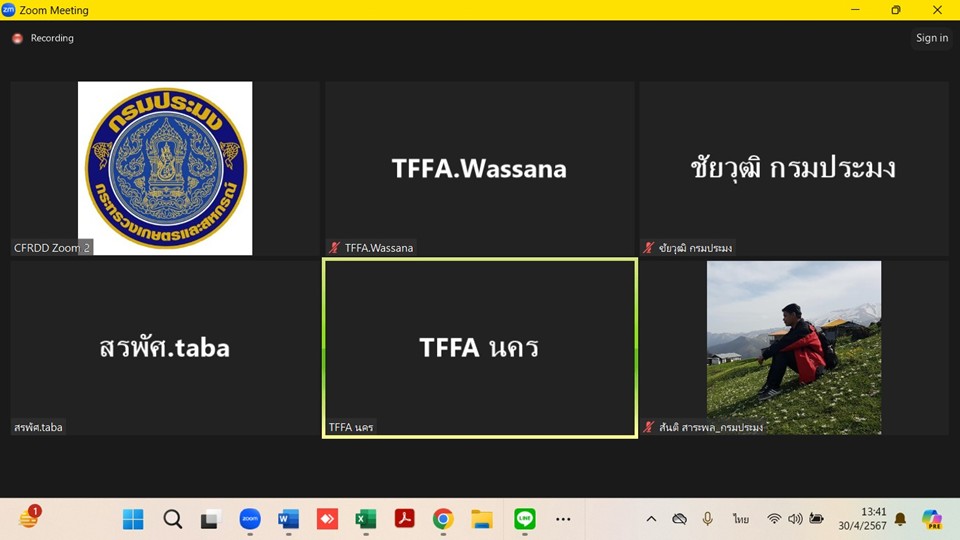The image size is (960, 540).
Task: Click the Recording indicator label
Action: click(x=52, y=38)
